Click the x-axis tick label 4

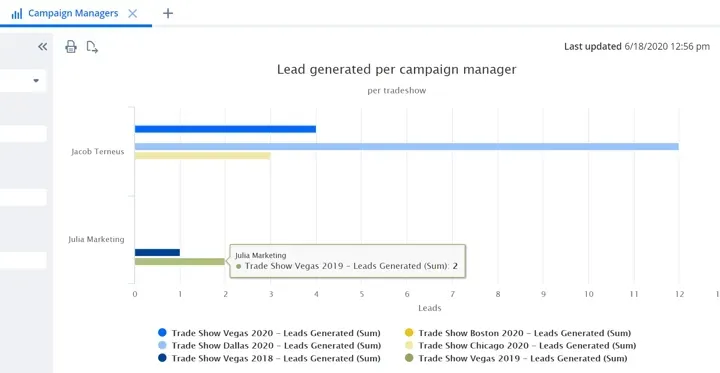pos(316,294)
